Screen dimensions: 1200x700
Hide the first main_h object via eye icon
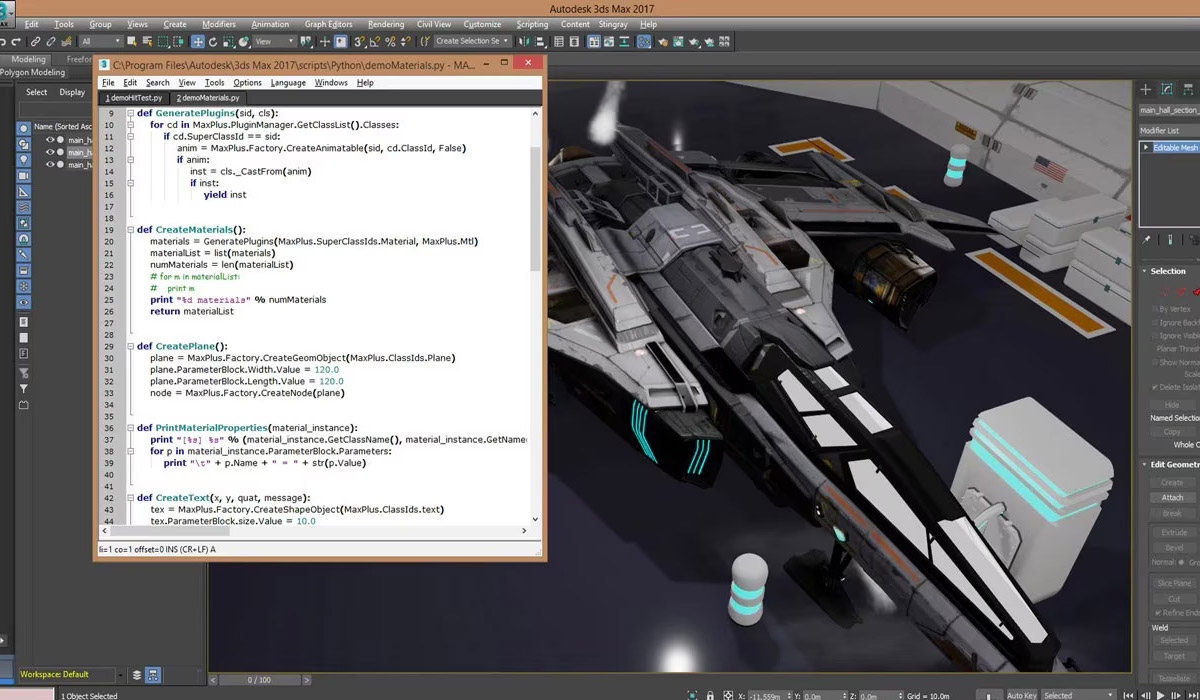(x=49, y=140)
